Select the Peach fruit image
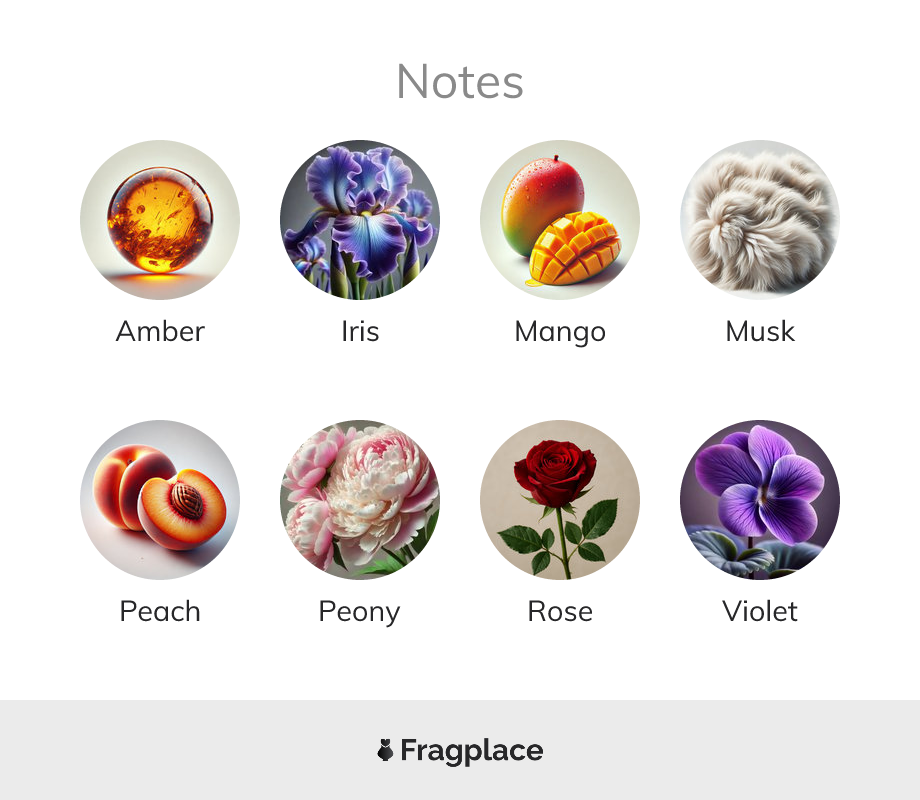920x800 pixels. point(160,499)
